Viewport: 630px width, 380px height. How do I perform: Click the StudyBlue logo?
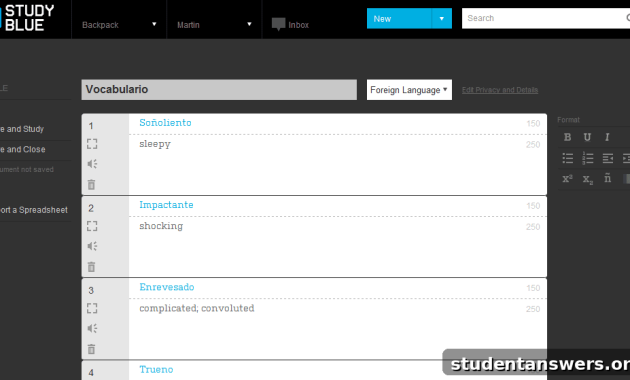27,18
